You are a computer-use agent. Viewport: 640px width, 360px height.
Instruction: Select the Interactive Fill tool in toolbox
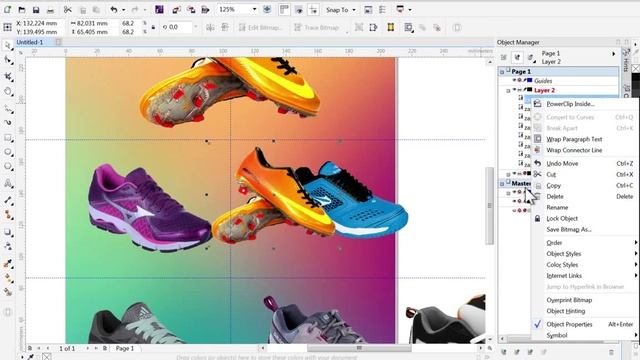coord(8,278)
